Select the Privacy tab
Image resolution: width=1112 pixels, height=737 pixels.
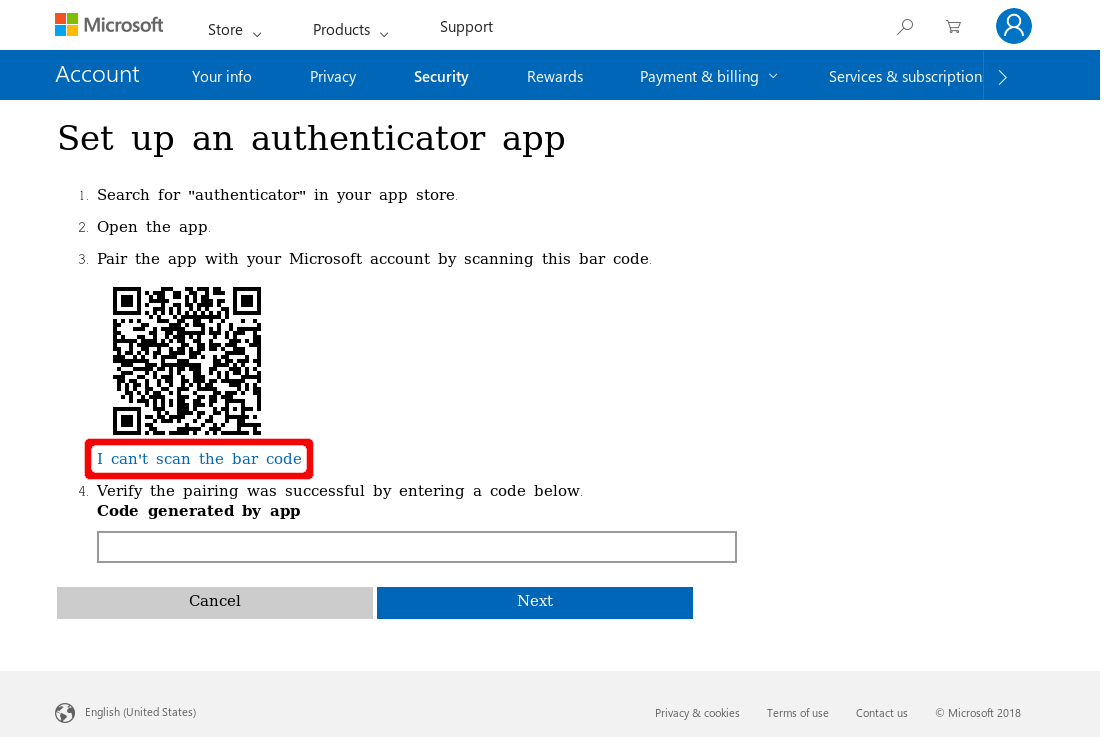click(332, 76)
